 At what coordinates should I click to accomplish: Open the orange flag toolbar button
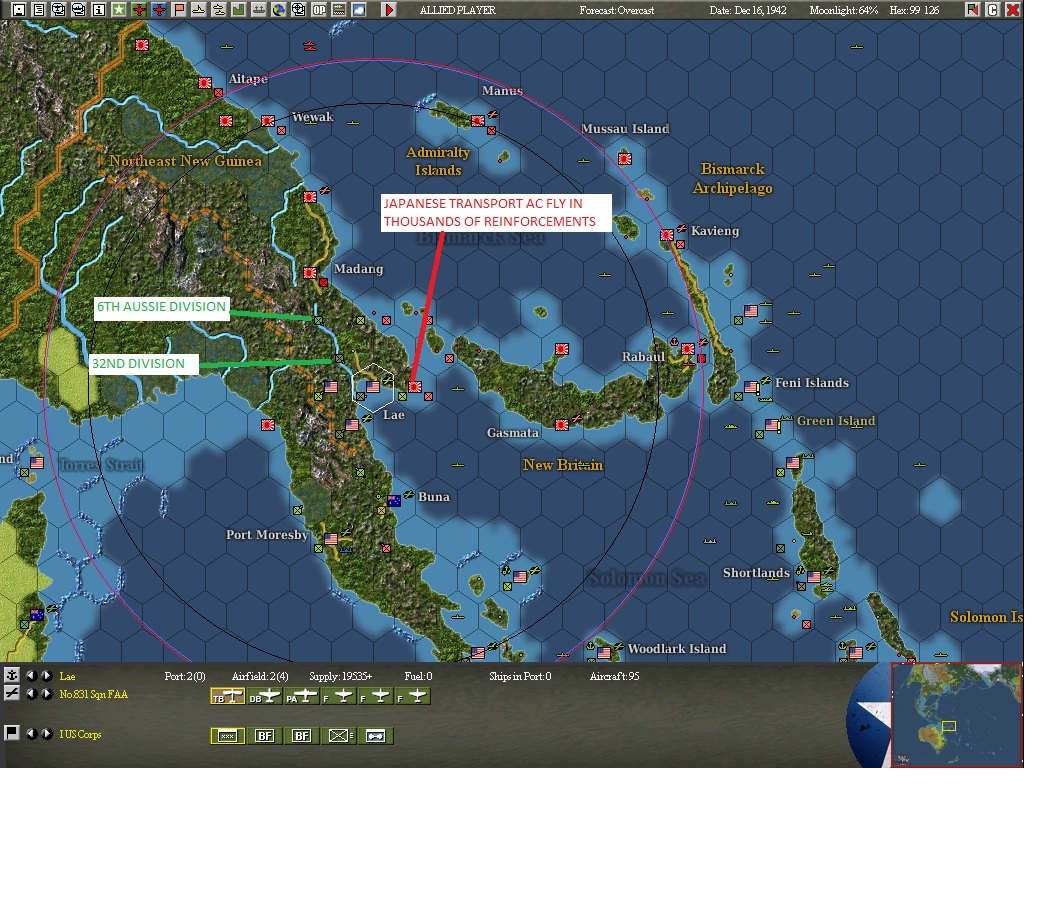pos(179,9)
